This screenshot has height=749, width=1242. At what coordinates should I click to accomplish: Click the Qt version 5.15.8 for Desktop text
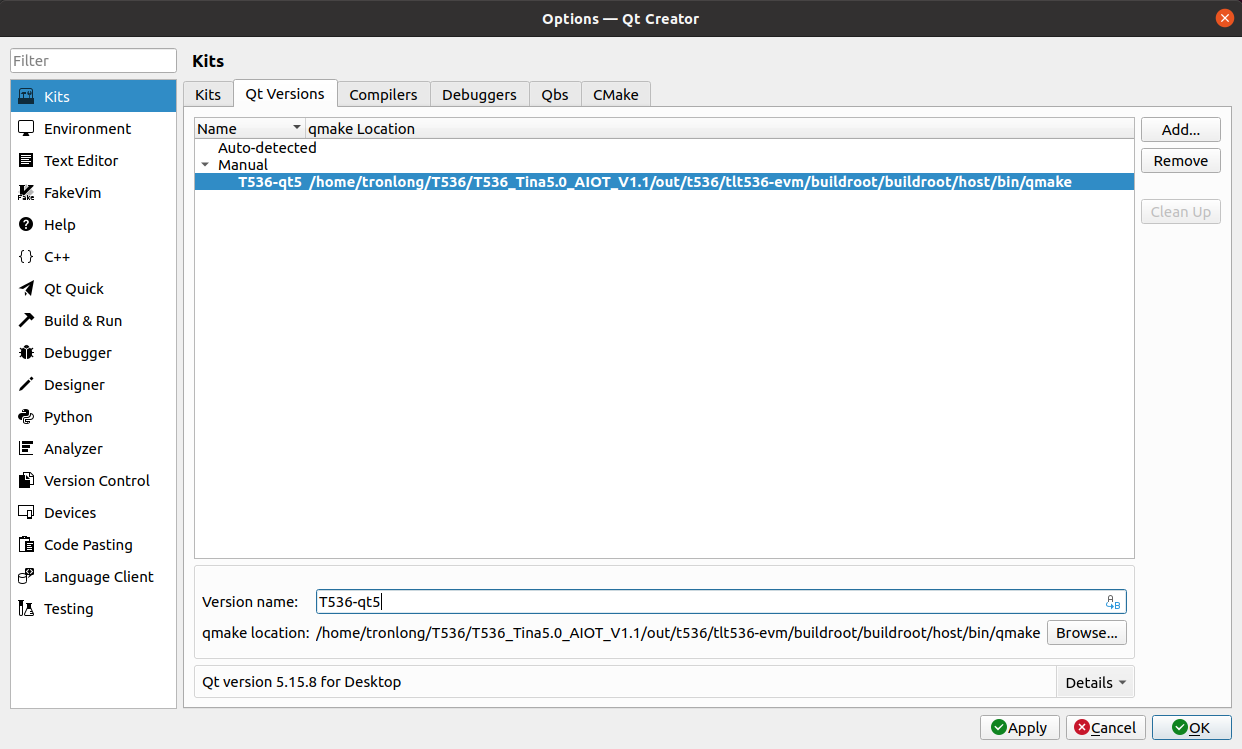(x=302, y=682)
